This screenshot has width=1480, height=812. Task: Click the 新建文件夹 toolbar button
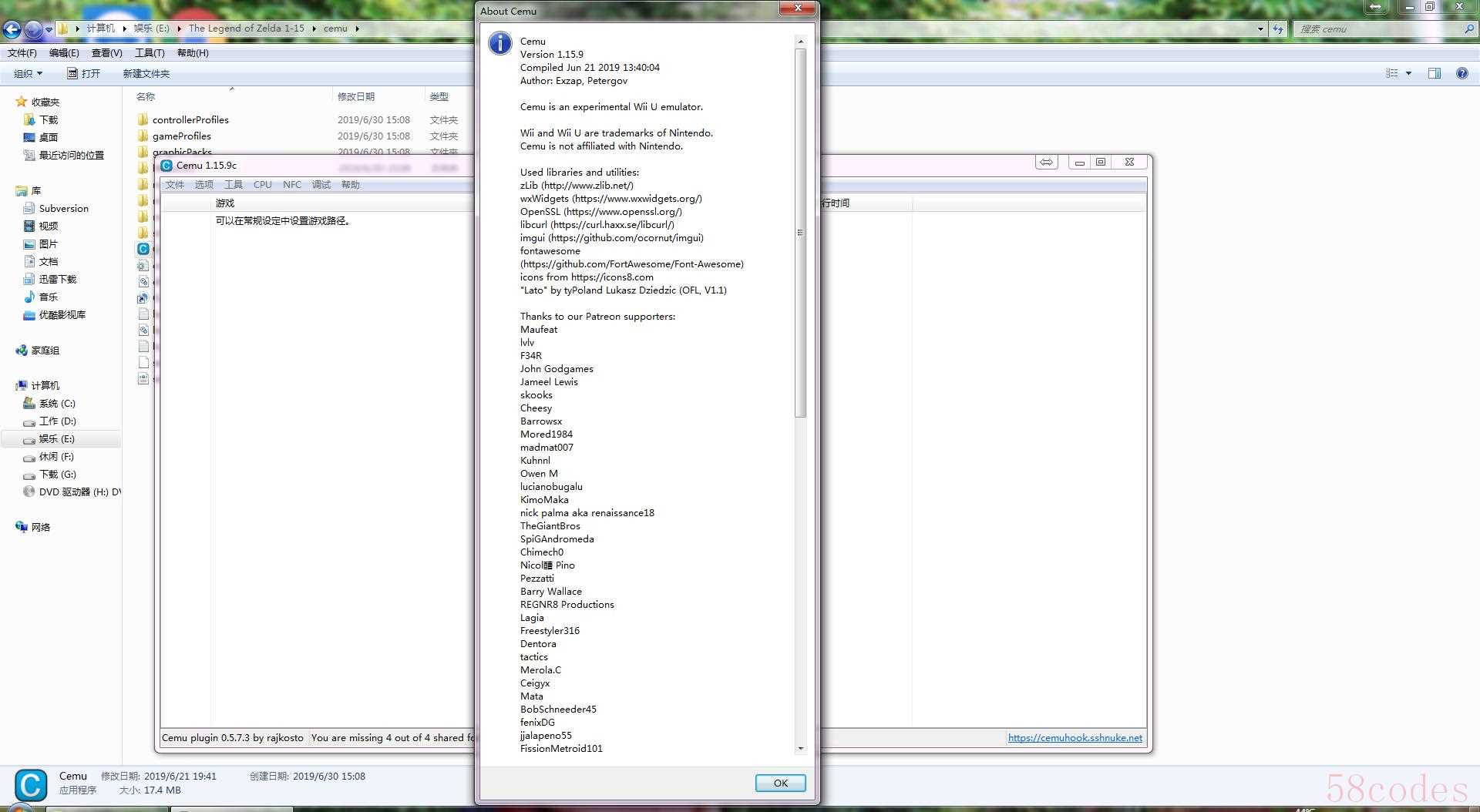146,73
